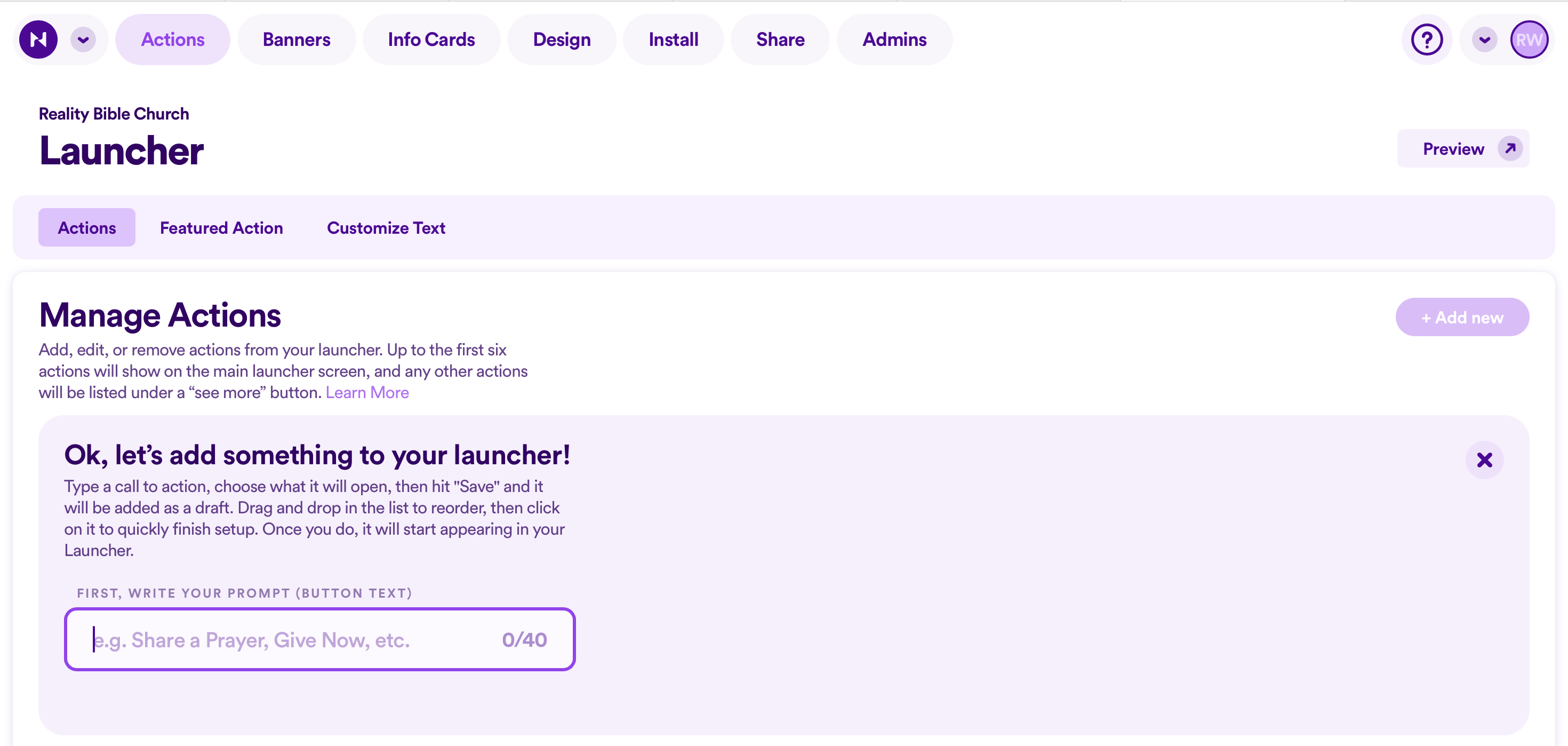Navigate to the Admins tab
This screenshot has width=1568, height=746.
(894, 39)
